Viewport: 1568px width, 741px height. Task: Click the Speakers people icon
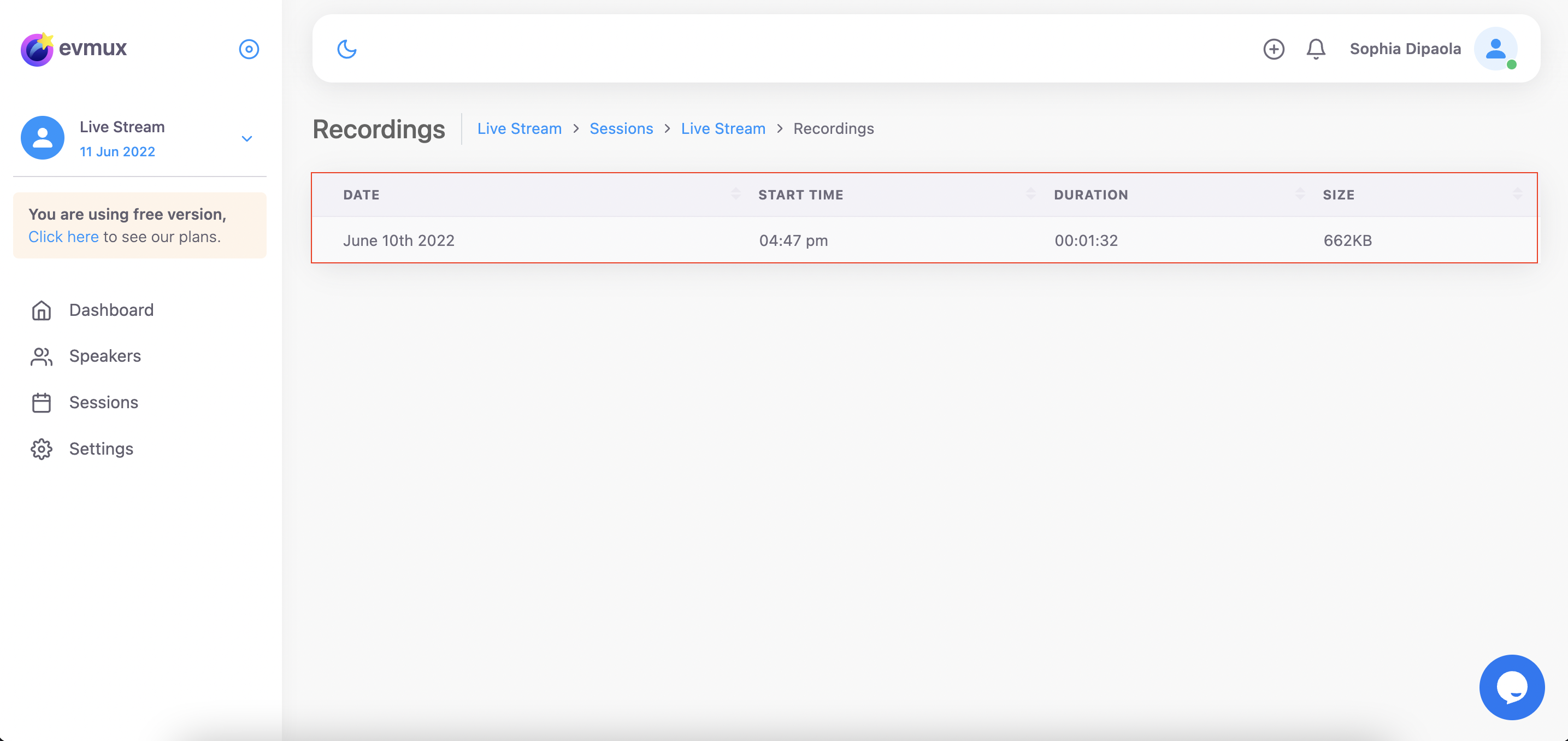[42, 356]
